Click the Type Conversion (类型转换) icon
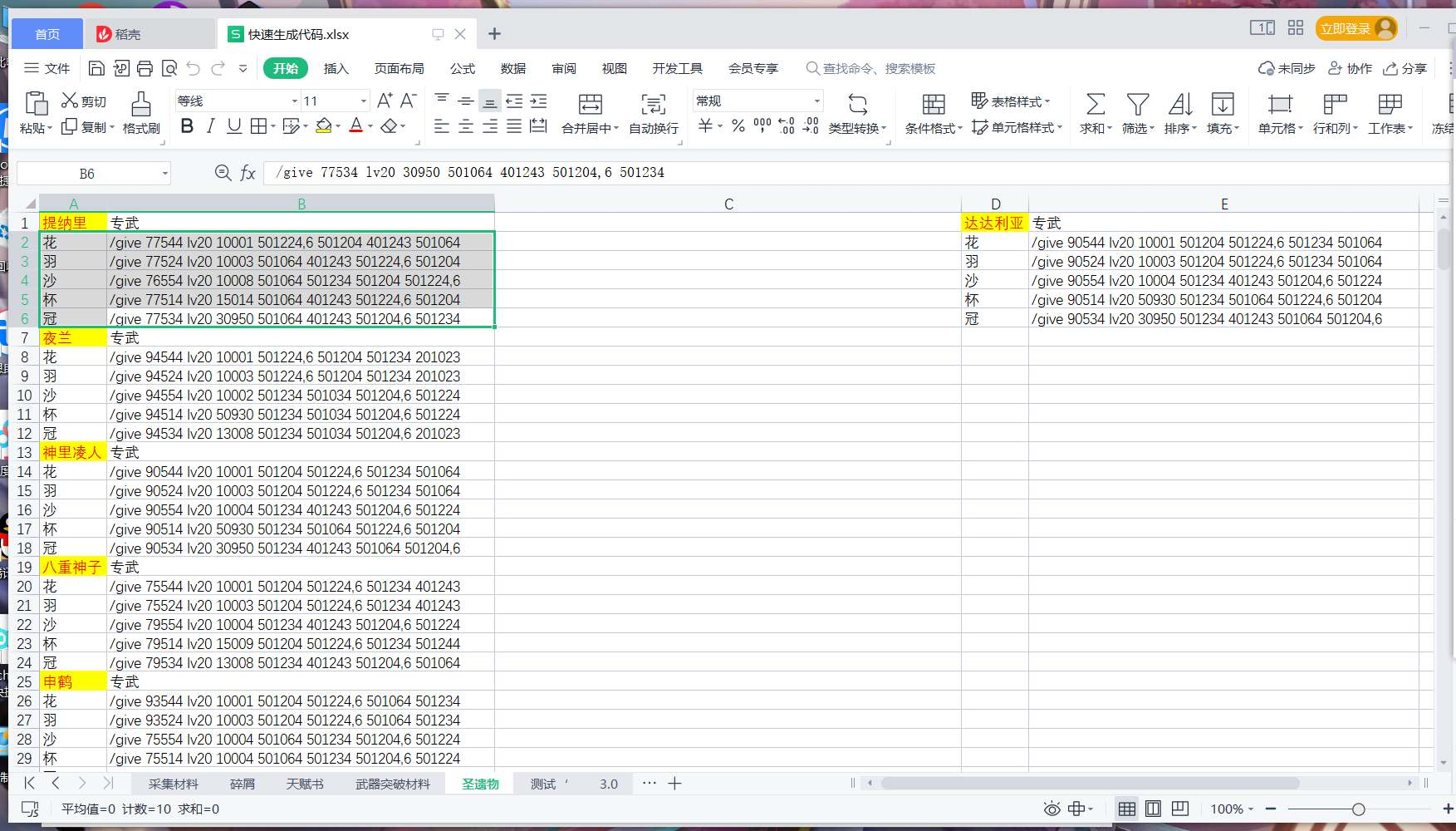Image resolution: width=1456 pixels, height=831 pixels. [x=857, y=104]
